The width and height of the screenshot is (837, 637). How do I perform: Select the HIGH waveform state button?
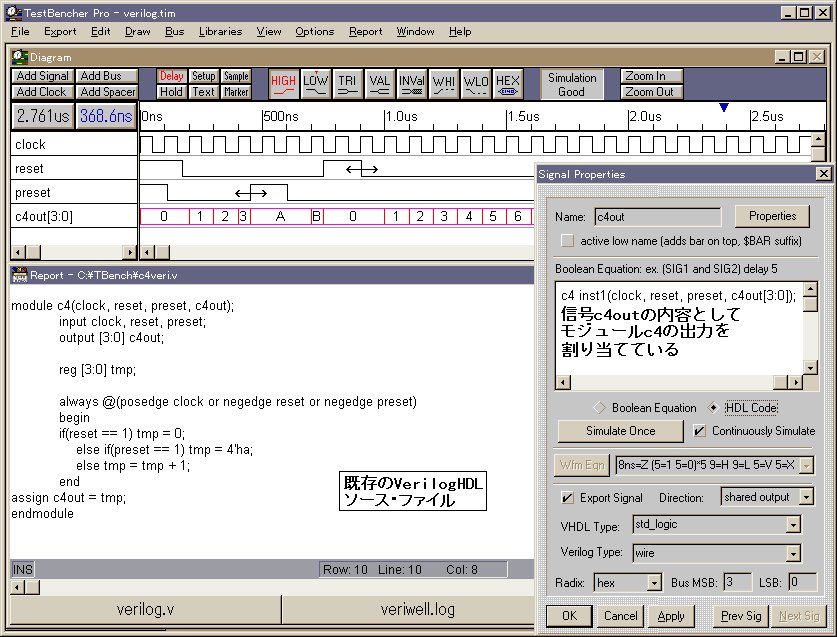tap(284, 84)
